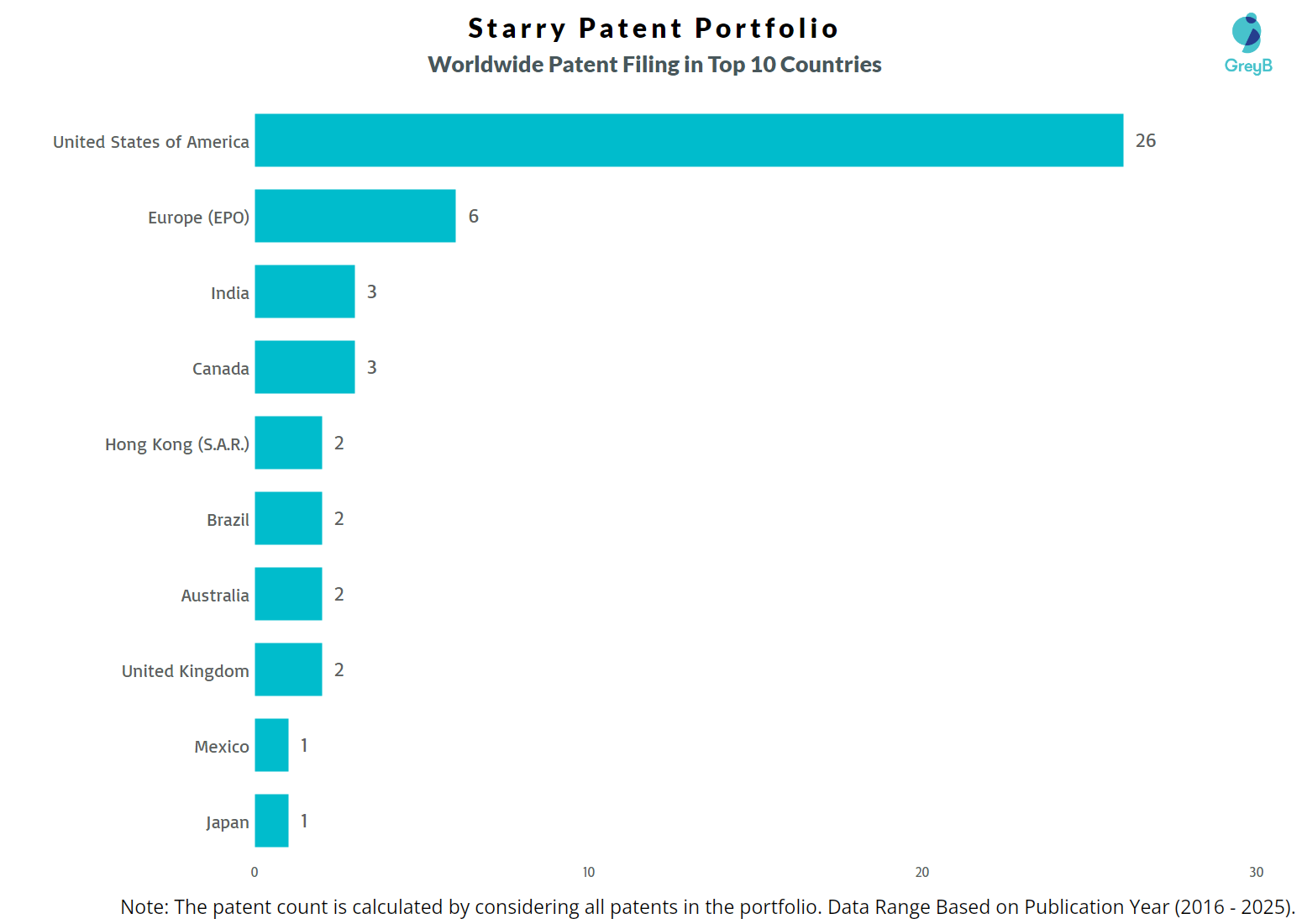Click the Starry Patent Portfolio title
Viewport: 1302px width, 924px height.
[x=653, y=29]
